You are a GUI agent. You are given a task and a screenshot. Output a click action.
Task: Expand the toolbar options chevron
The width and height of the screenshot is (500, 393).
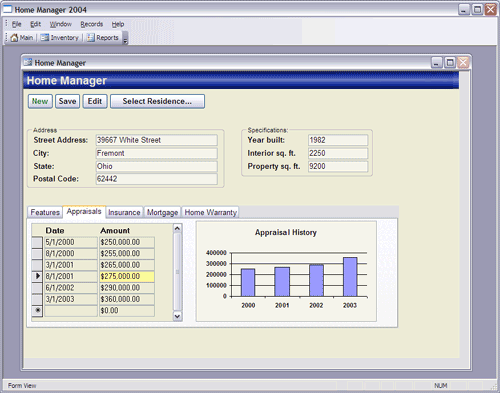(x=125, y=38)
